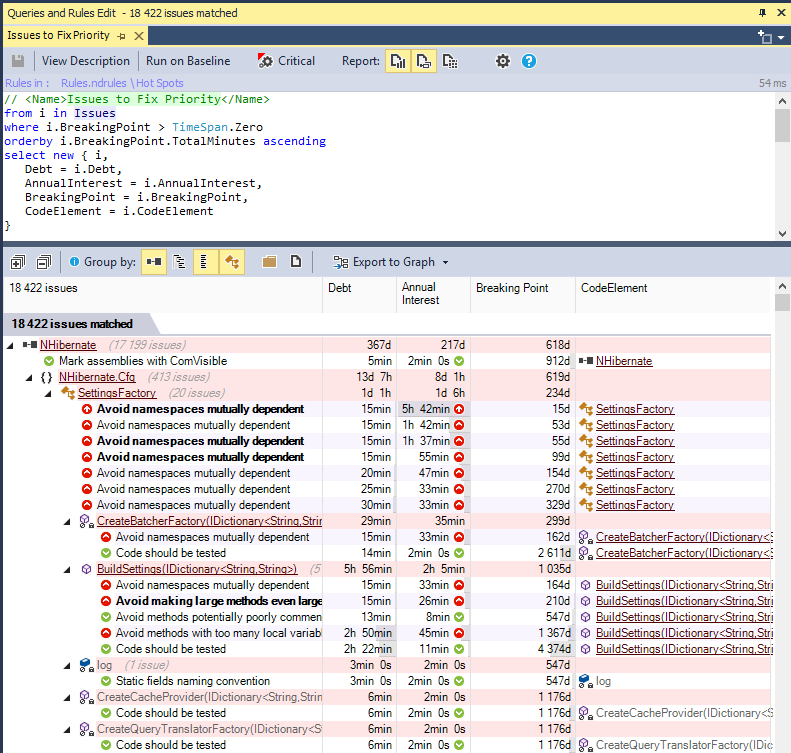The image size is (791, 753).
Task: Open CreateBatcherFactory link on 162d row
Action: pos(684,537)
